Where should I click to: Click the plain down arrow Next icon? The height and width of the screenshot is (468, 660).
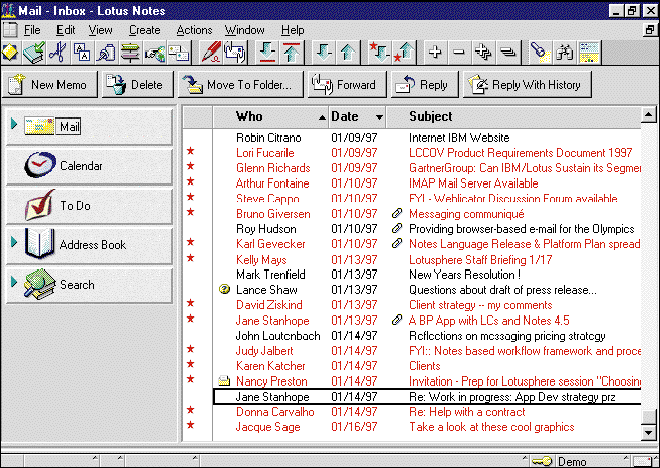pyautogui.click(x=324, y=53)
